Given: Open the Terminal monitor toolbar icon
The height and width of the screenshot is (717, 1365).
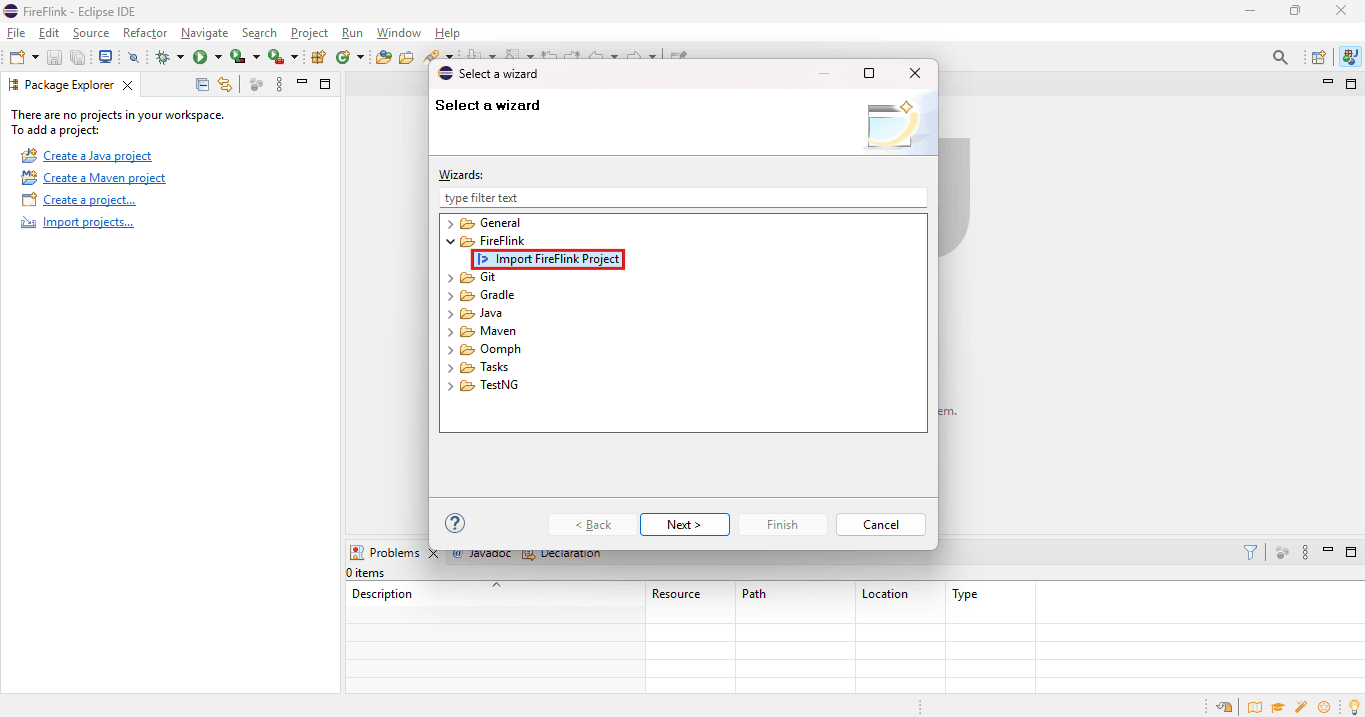Looking at the screenshot, I should [x=105, y=57].
